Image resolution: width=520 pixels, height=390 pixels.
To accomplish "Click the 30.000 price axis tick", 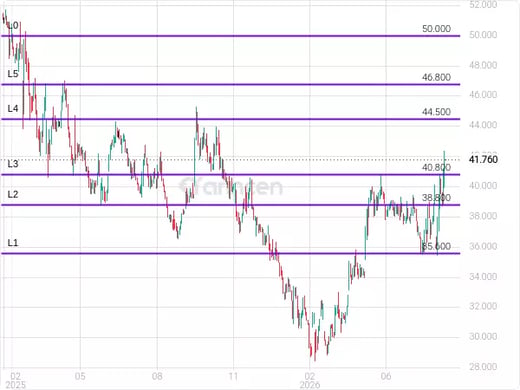I will point(483,336).
